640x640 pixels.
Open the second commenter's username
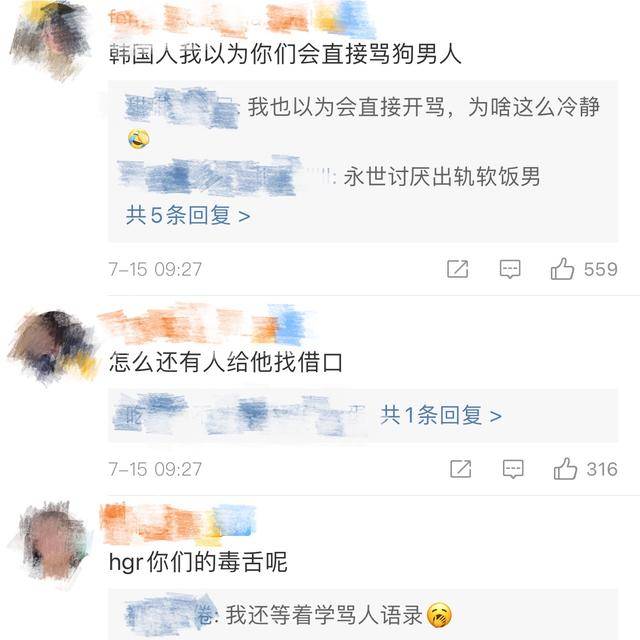click(x=204, y=324)
